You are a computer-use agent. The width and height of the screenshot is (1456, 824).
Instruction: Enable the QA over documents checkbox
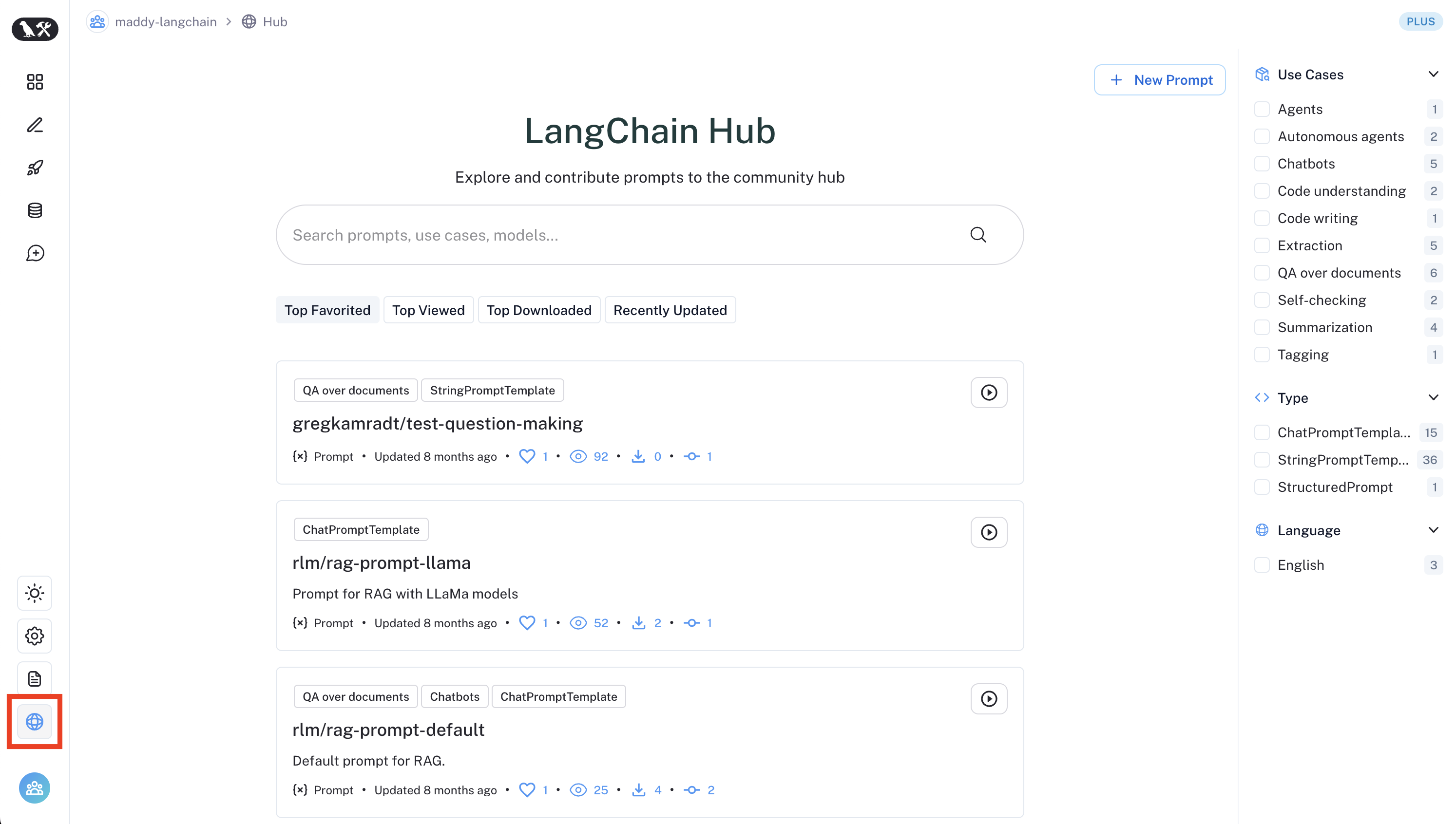(1261, 273)
